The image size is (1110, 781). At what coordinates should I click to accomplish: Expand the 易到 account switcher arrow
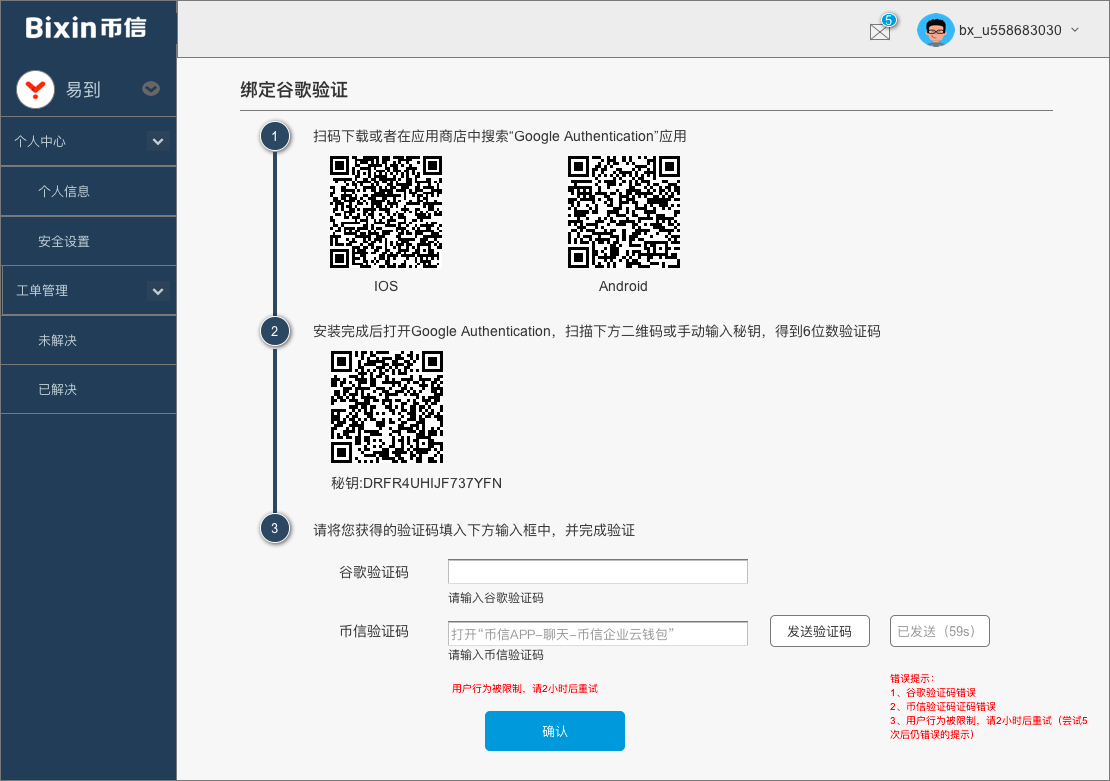tap(151, 89)
